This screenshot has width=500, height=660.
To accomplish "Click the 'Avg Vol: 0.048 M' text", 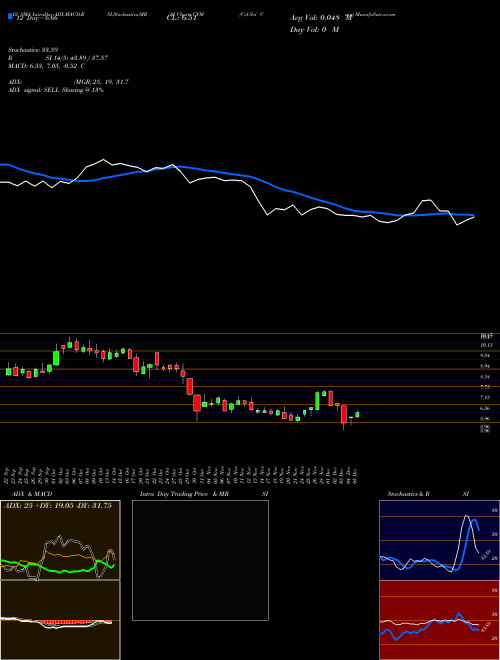I will pyautogui.click(x=320, y=18).
